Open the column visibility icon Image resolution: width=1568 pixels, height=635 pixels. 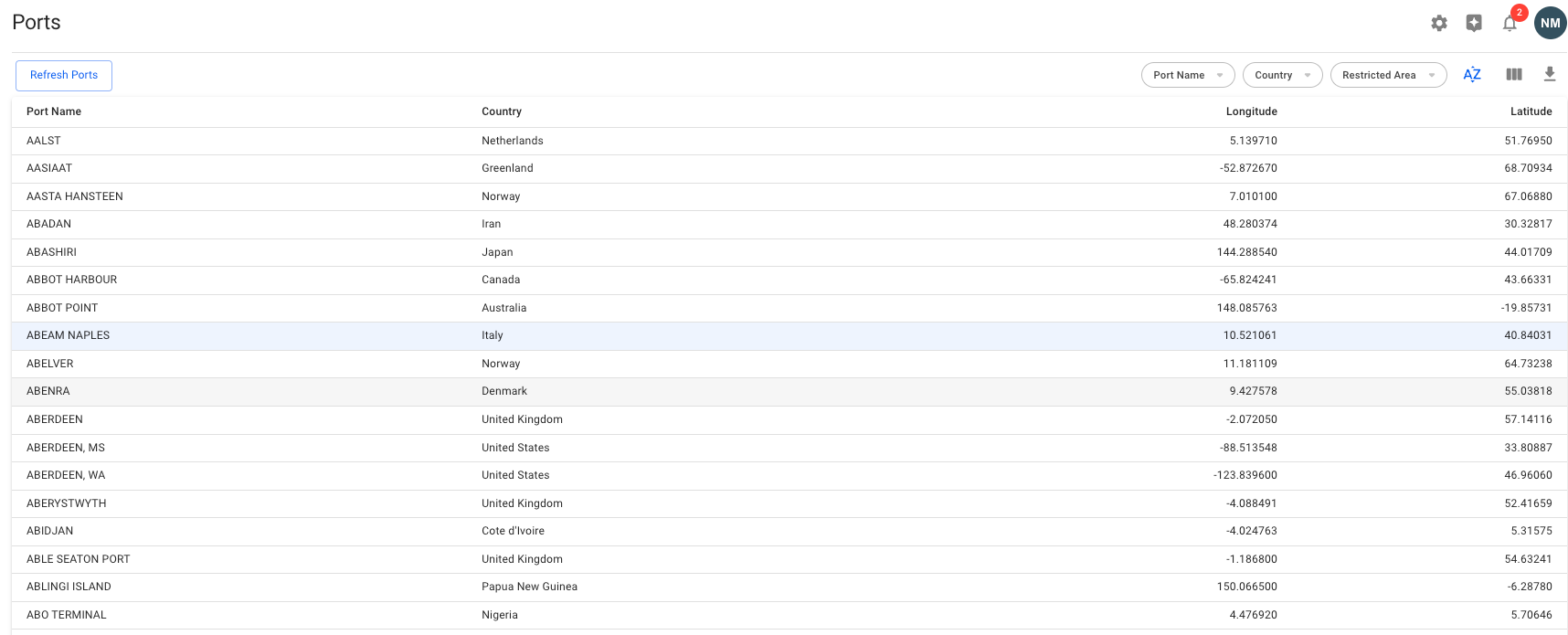pyautogui.click(x=1514, y=75)
